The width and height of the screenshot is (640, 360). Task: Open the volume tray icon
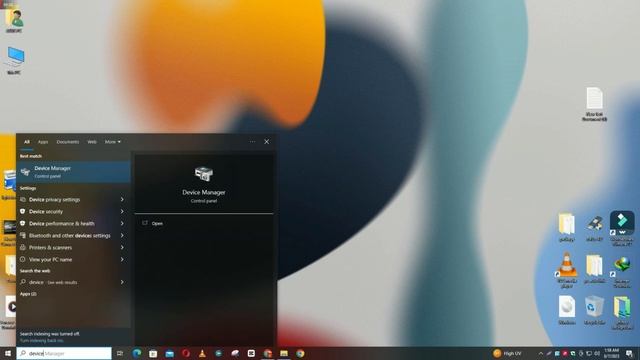pos(597,353)
